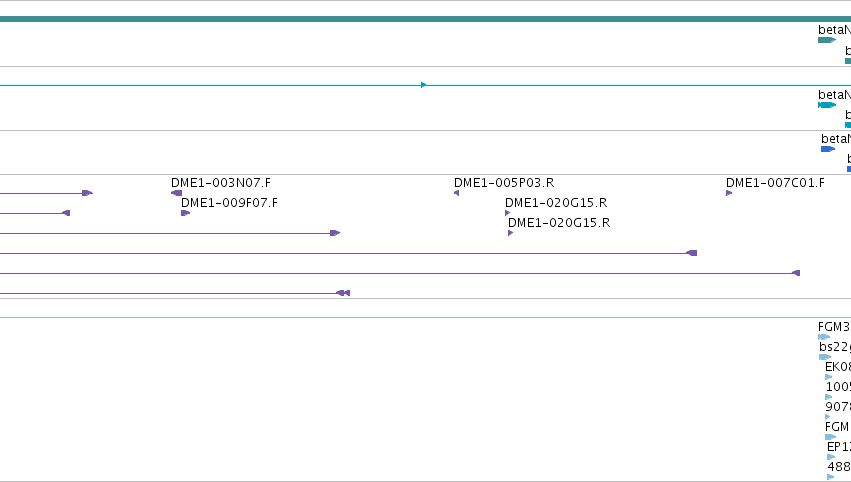
Task: Open the DME1-005P03.R feature label
Action: [504, 183]
